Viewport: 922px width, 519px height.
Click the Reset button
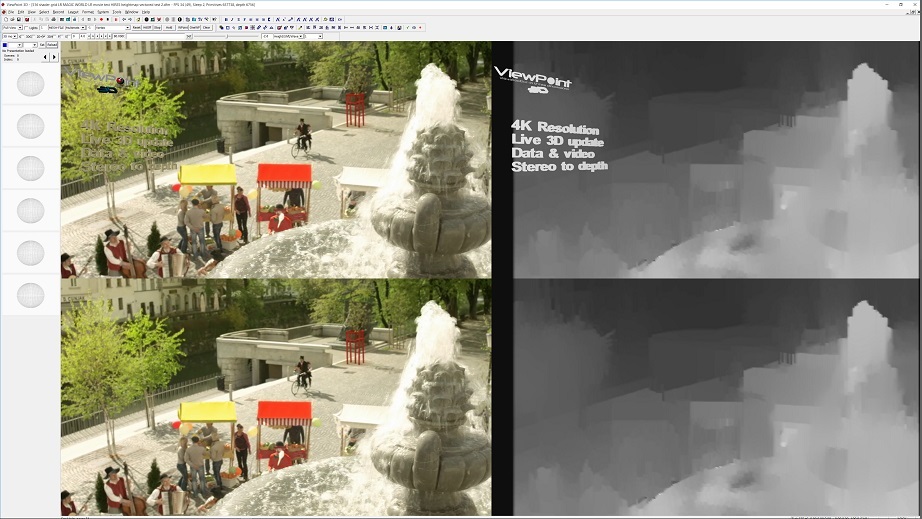[136, 28]
